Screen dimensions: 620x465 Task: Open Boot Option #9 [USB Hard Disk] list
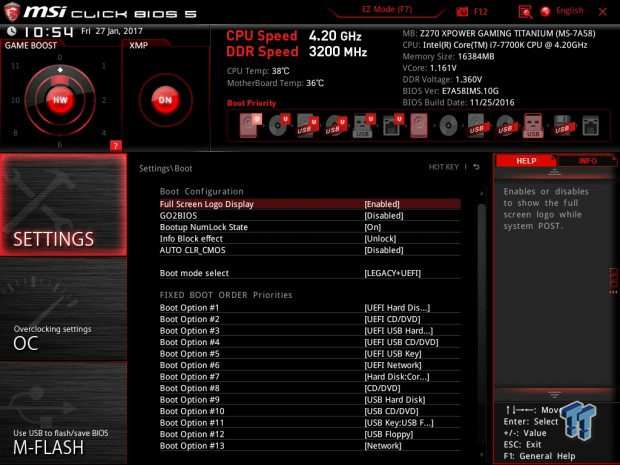coord(395,399)
